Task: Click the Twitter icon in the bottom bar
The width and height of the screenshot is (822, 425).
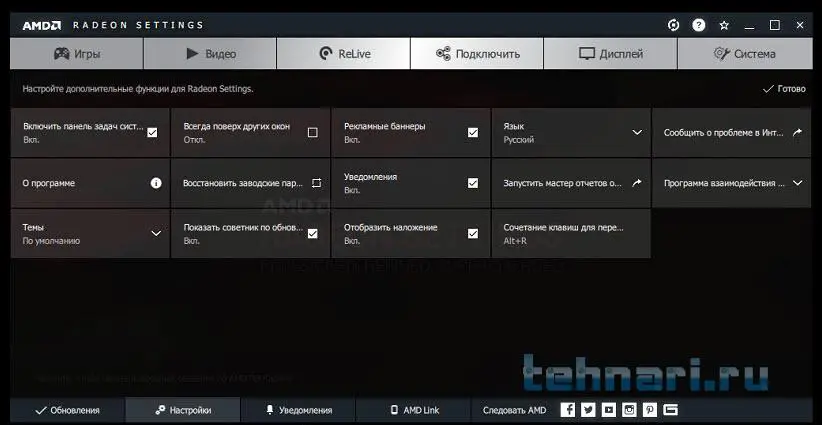Action: (588, 410)
